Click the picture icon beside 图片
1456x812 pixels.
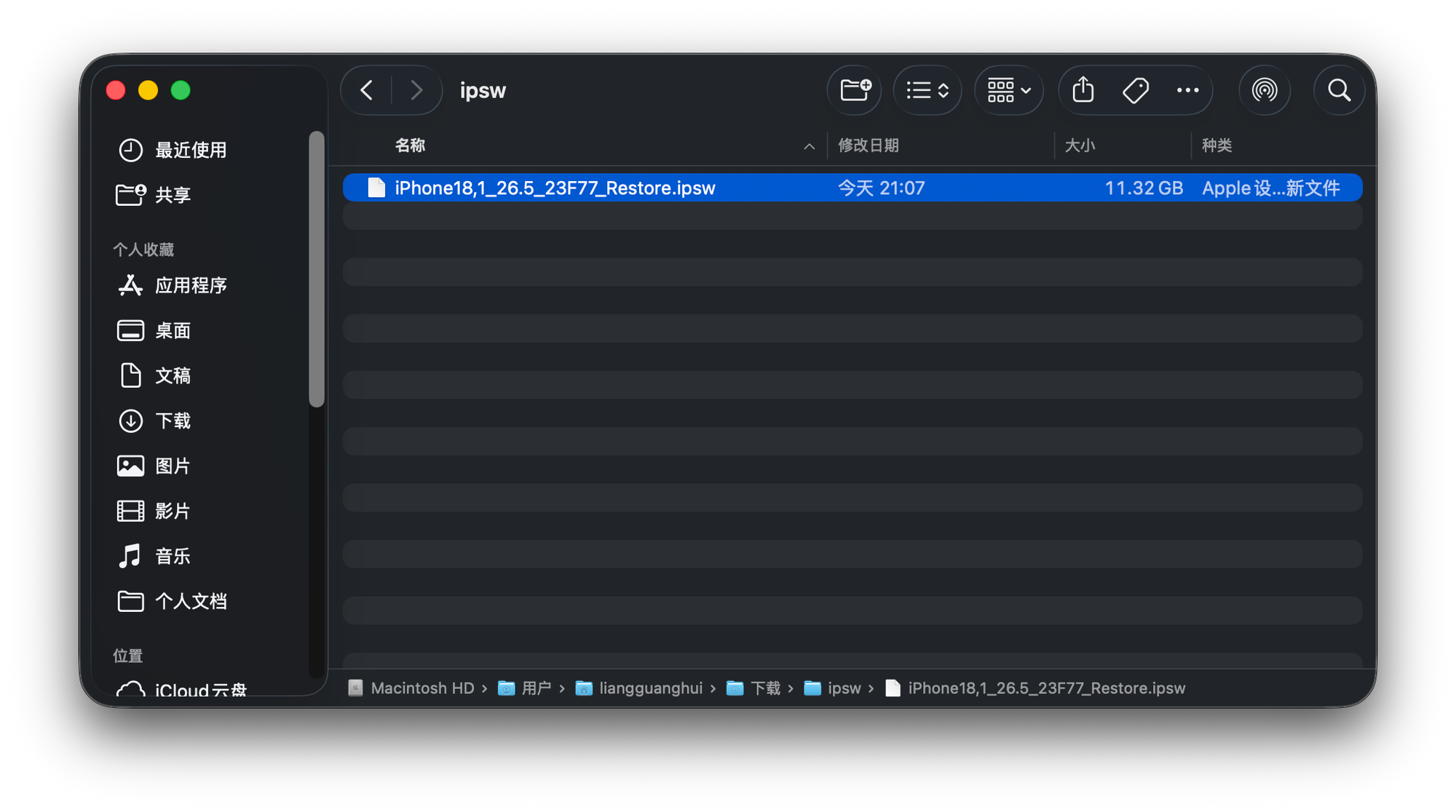(130, 466)
